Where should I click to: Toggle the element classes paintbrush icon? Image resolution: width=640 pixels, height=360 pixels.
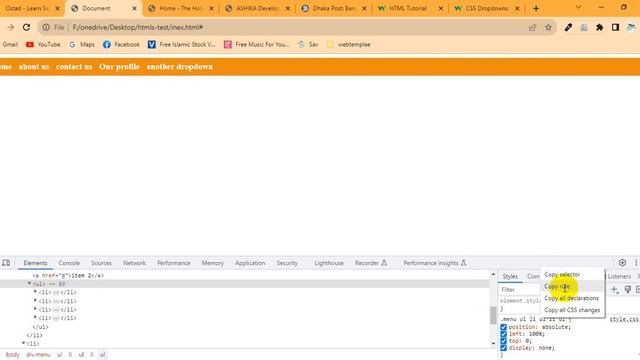pos(628,289)
